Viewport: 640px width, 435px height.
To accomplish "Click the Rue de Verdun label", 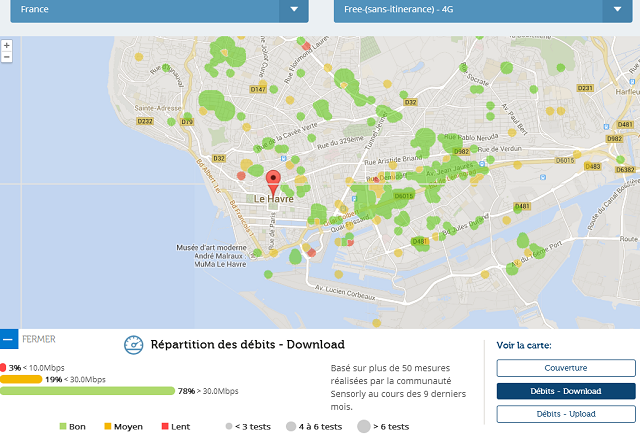I will click(500, 149).
